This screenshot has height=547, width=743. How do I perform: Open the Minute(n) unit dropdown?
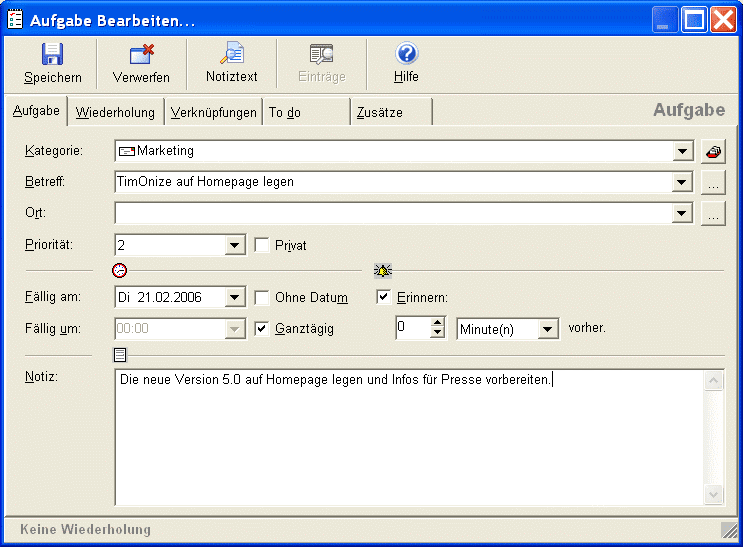[548, 329]
